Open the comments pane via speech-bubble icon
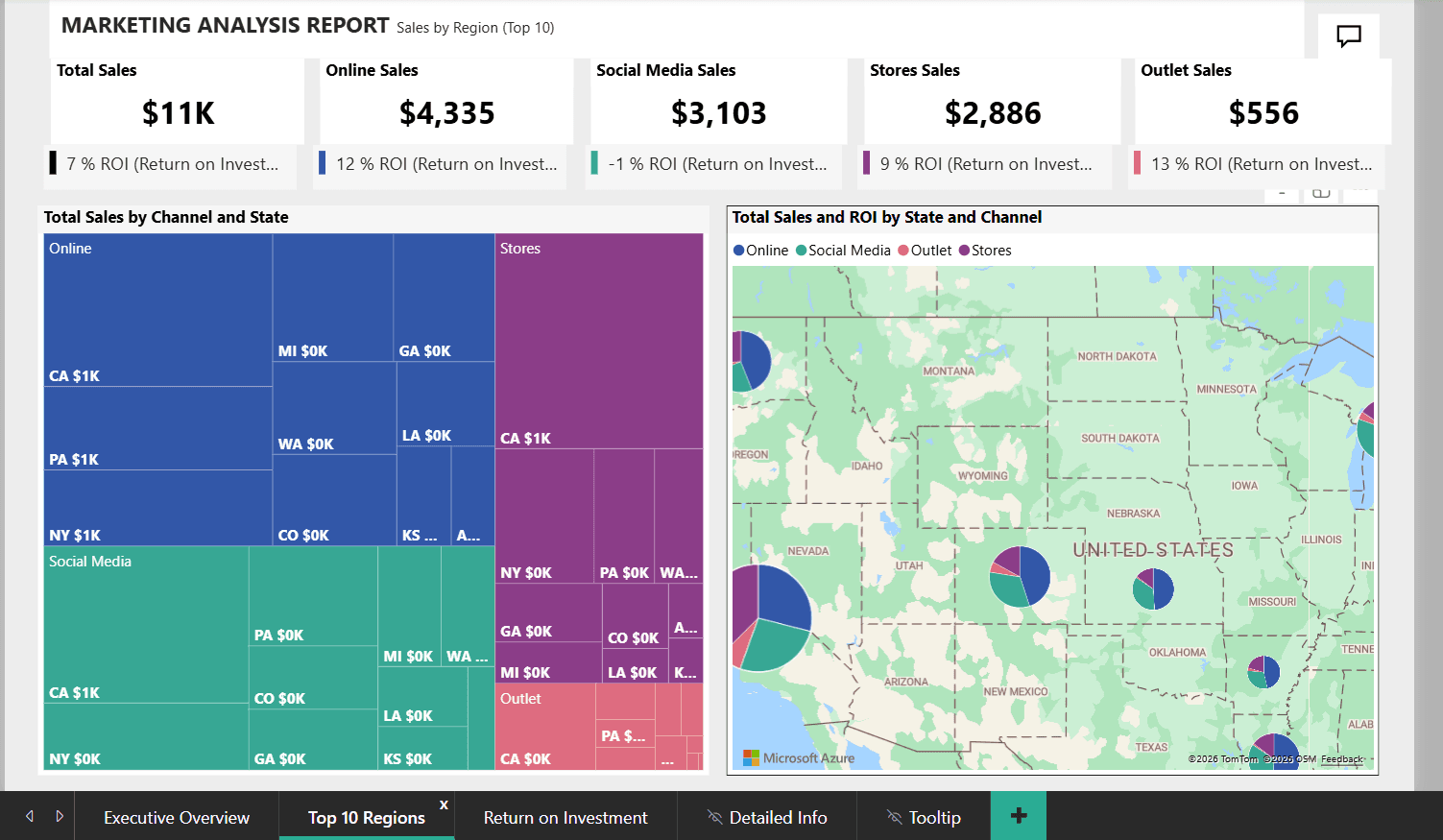This screenshot has width=1443, height=840. pos(1349,36)
